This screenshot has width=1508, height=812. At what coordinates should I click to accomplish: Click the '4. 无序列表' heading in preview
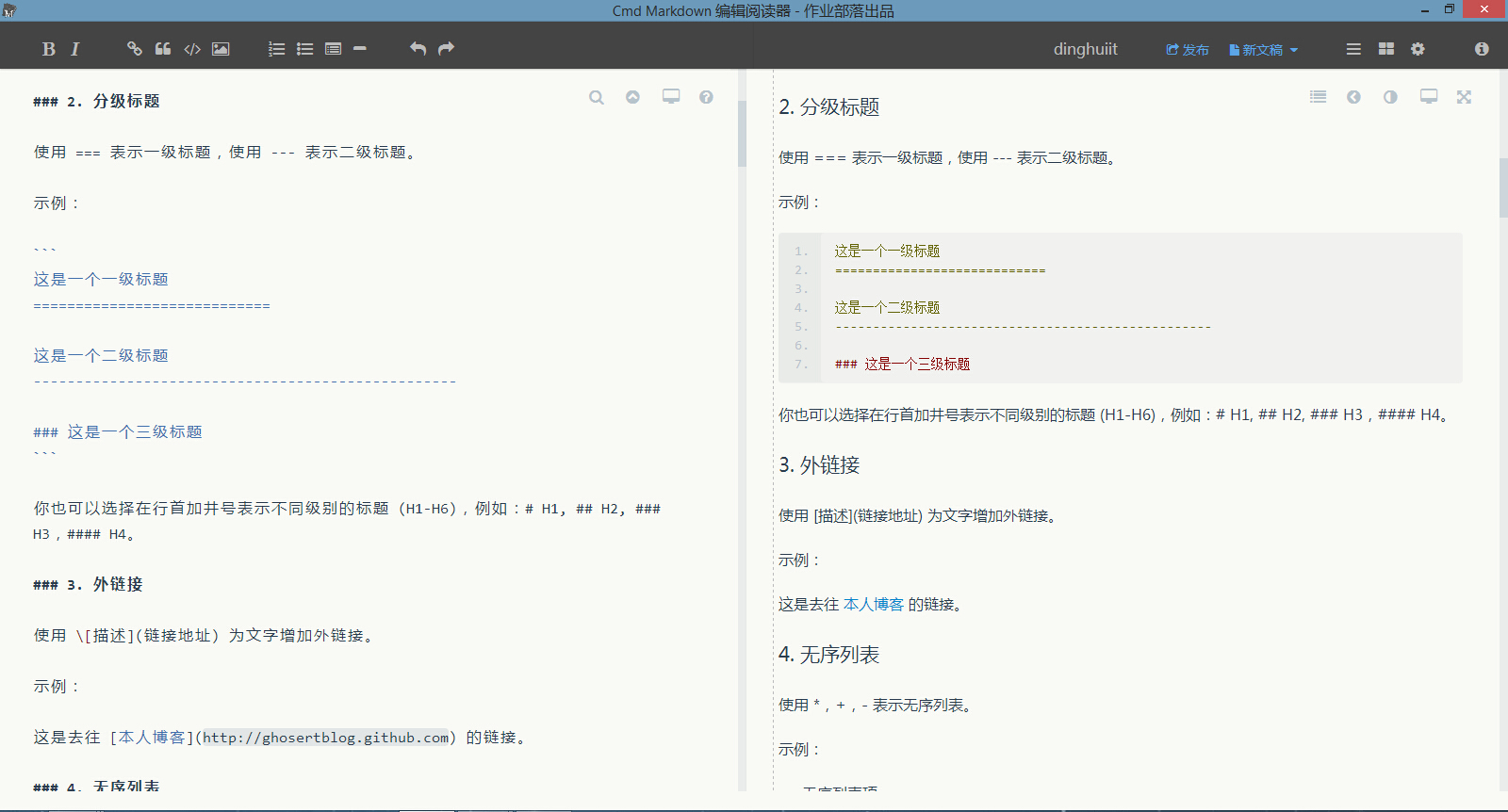(x=829, y=655)
